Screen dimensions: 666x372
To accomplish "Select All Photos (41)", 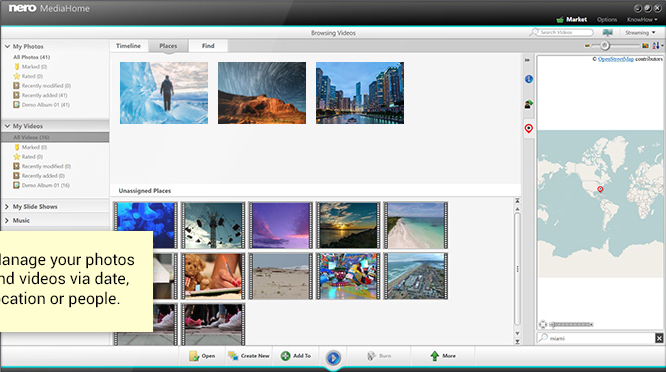I will [x=31, y=57].
